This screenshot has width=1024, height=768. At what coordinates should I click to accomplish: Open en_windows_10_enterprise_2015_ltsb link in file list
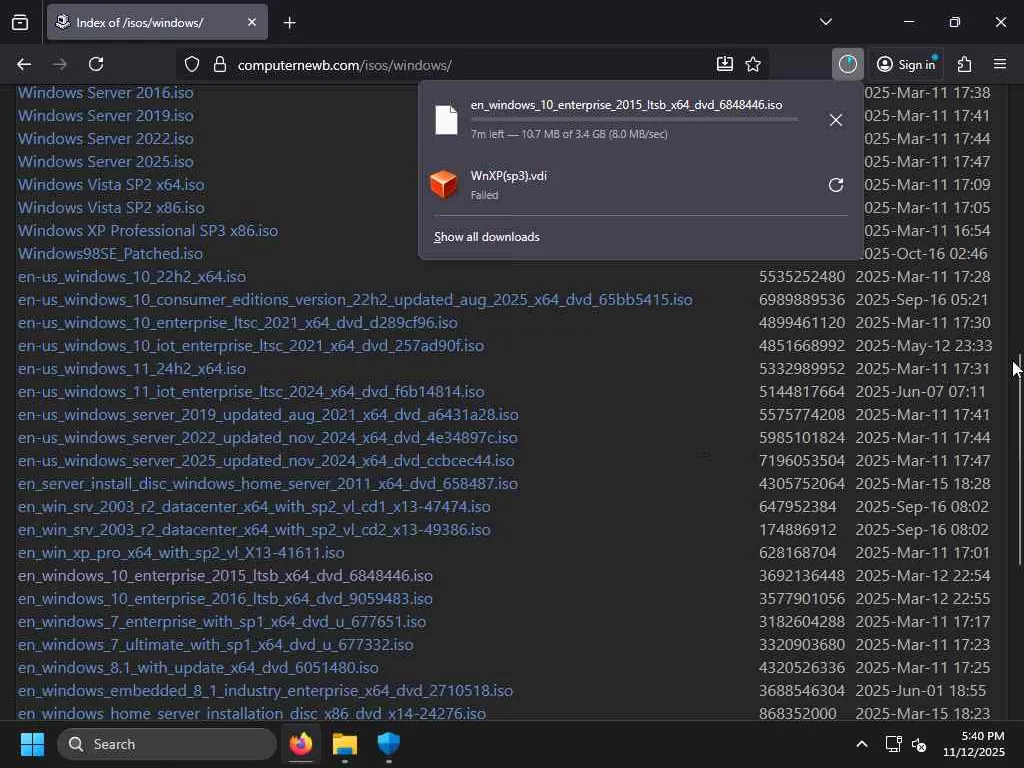225,576
